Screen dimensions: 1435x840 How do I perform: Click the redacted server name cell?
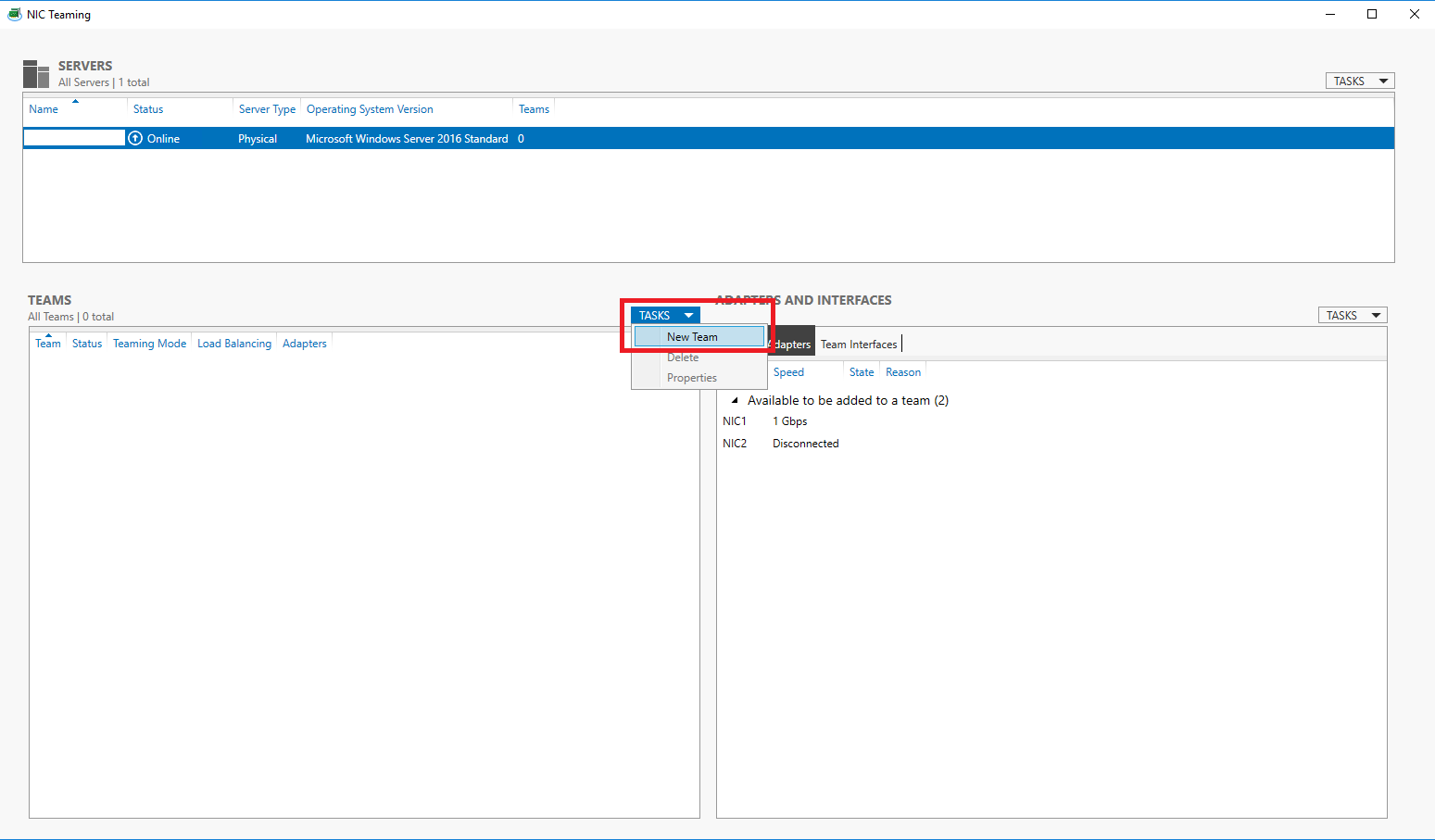point(74,138)
